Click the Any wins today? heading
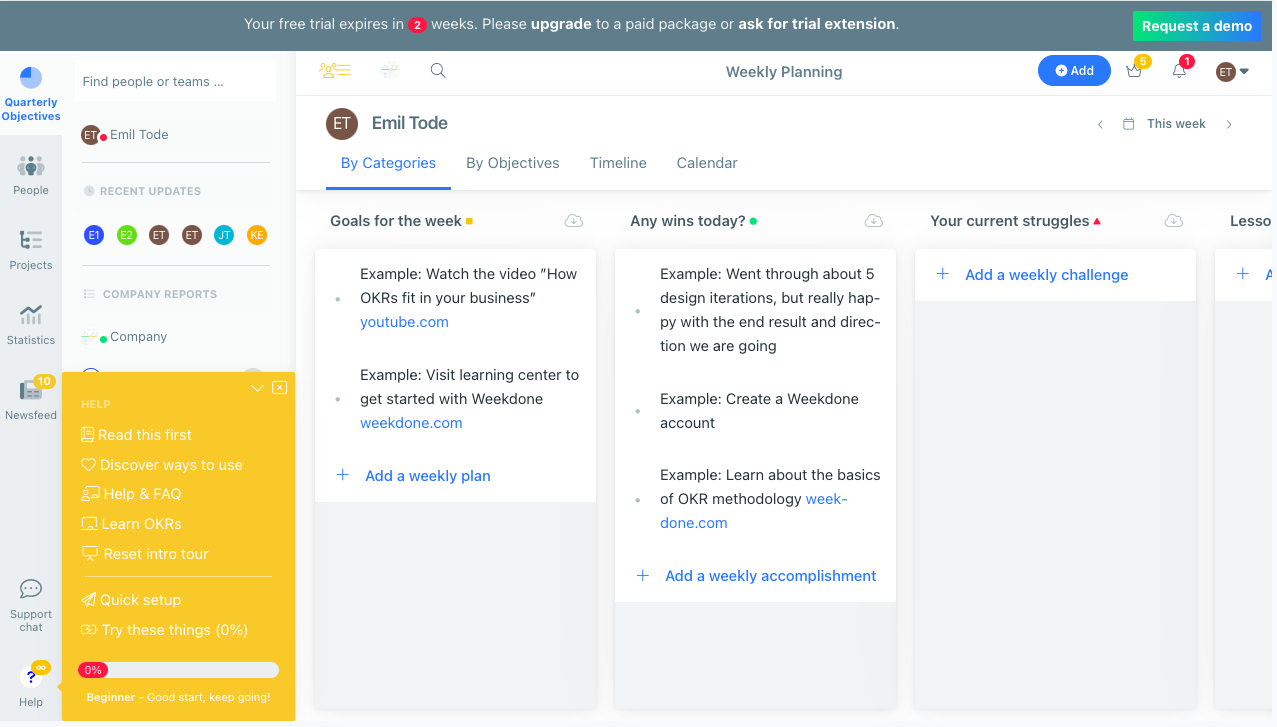 coord(688,221)
